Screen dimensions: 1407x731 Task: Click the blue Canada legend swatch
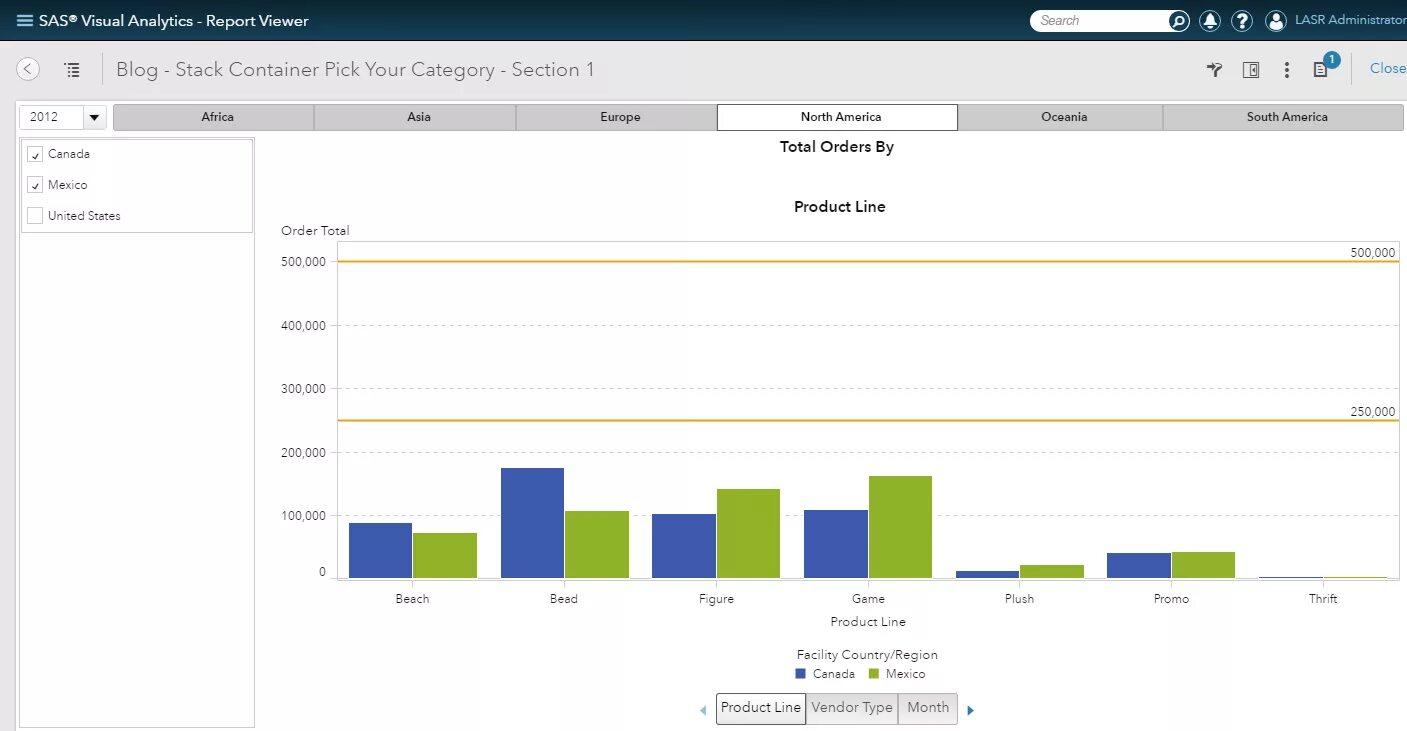pos(801,674)
